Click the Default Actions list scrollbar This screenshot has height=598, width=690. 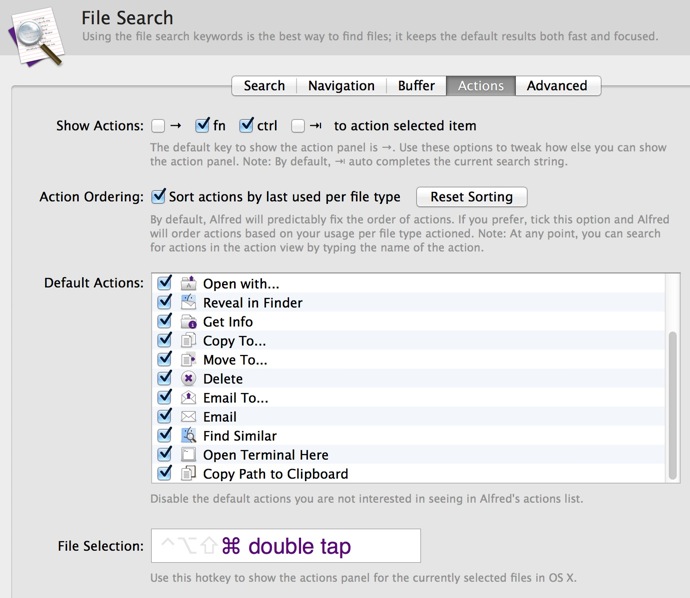click(x=672, y=405)
